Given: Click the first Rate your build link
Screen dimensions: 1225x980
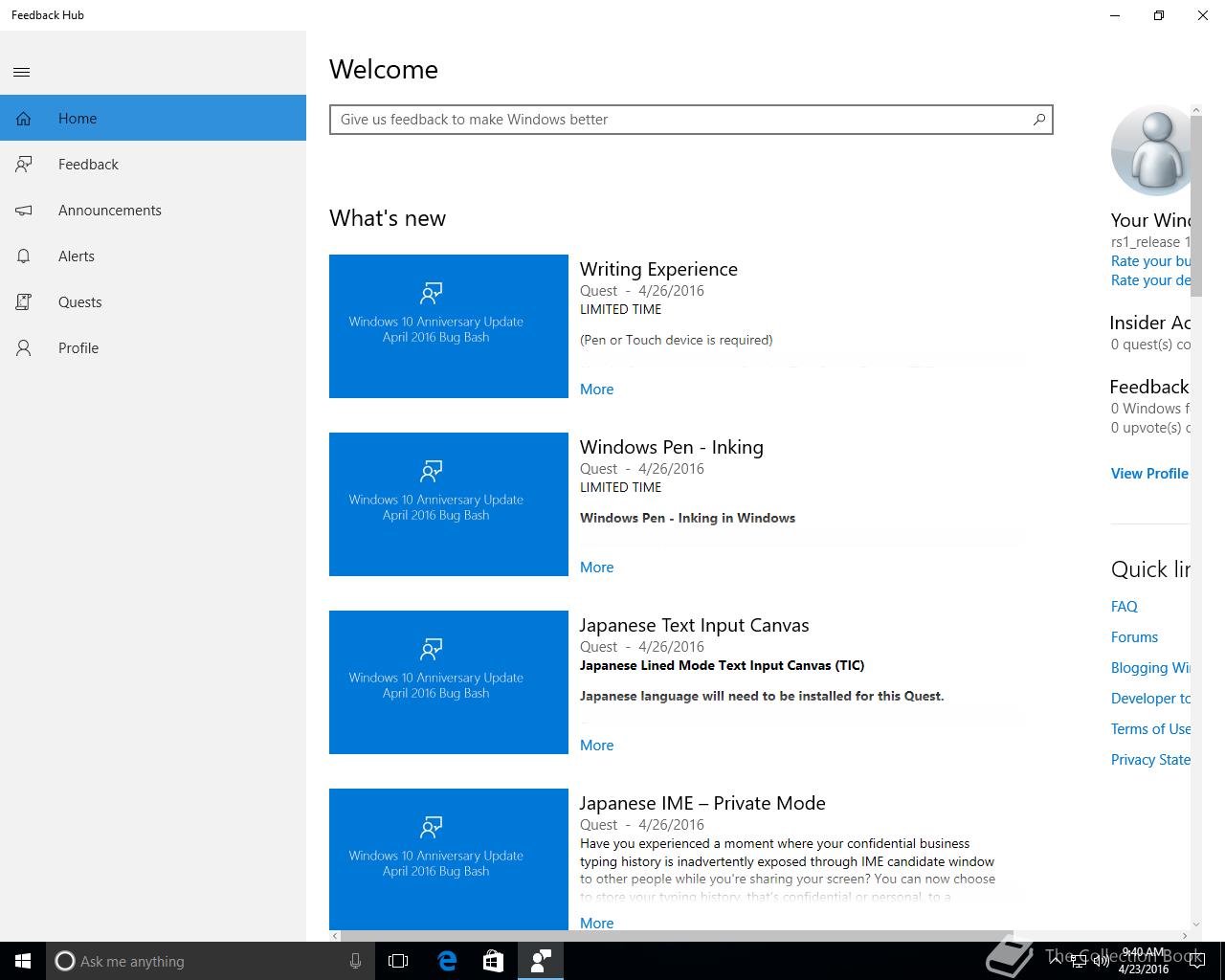Looking at the screenshot, I should [x=1150, y=261].
